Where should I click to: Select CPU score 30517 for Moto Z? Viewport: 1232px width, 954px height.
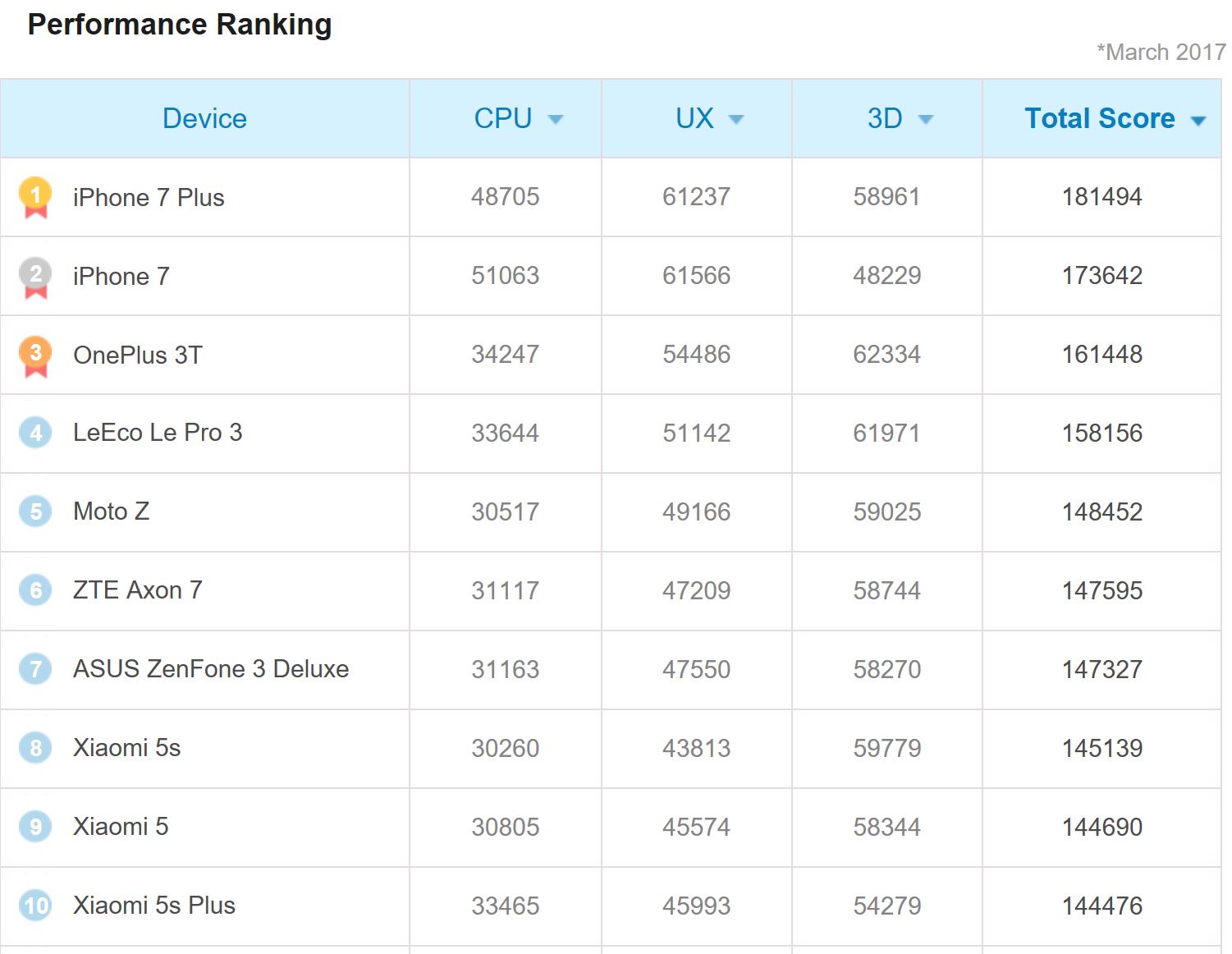coord(506,512)
